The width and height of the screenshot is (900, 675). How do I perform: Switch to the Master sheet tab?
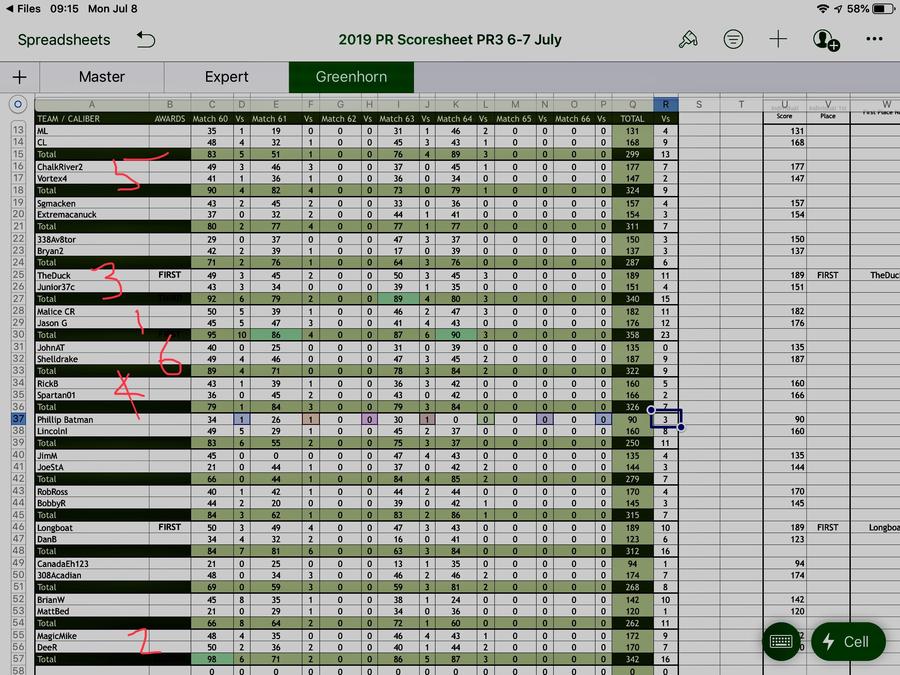point(102,77)
